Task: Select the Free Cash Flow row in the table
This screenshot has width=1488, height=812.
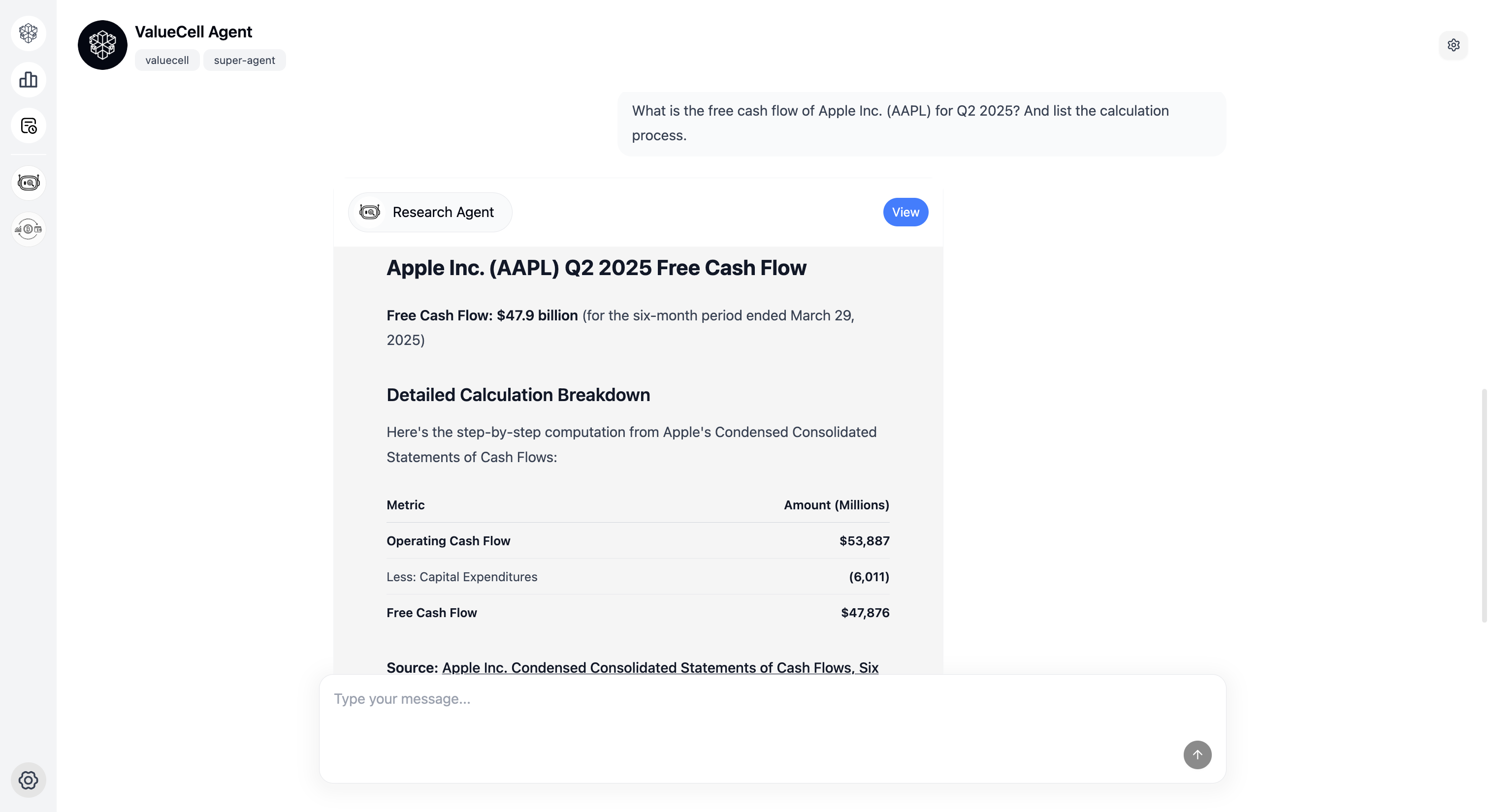Action: [638, 612]
